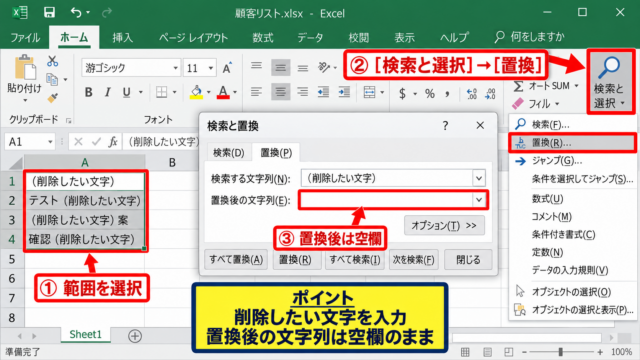Click the オプション(T) >> button
This screenshot has height=360, width=640.
pyautogui.click(x=444, y=225)
